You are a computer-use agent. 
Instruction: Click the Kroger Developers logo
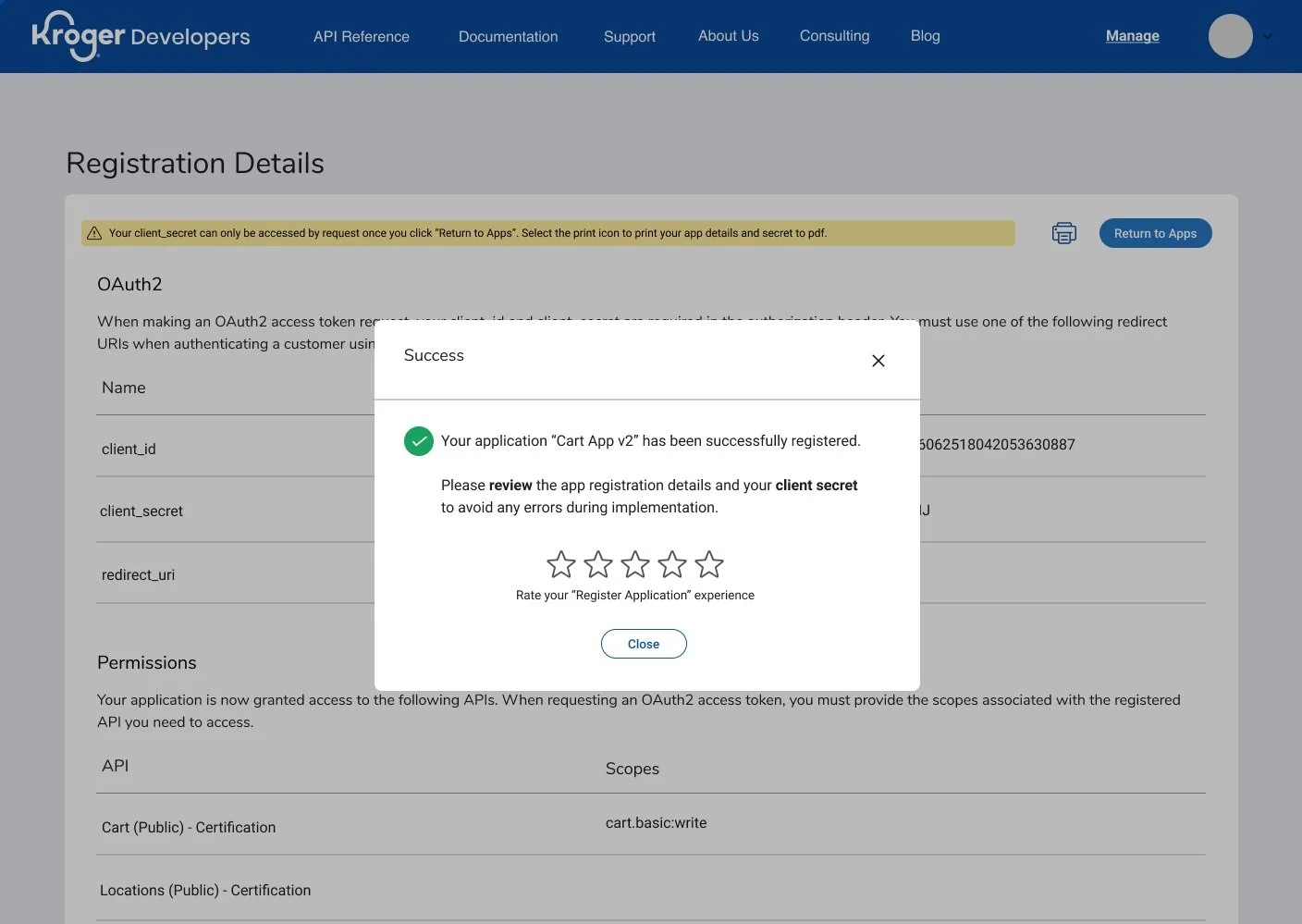141,36
